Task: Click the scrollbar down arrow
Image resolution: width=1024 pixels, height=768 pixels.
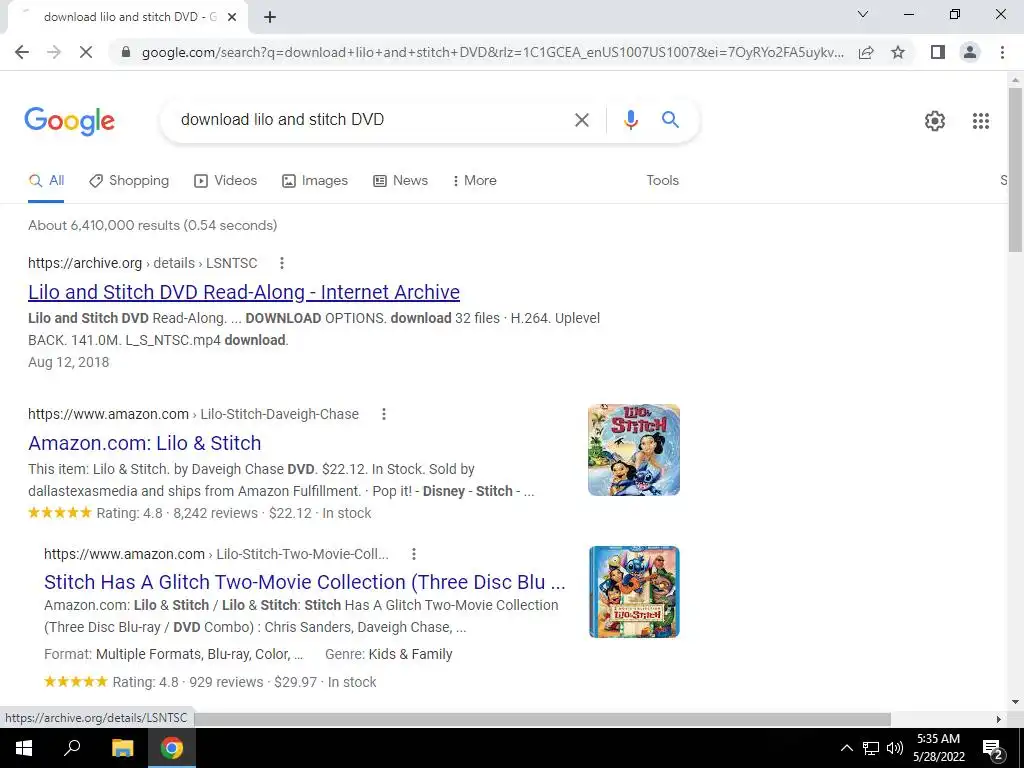Action: coord(1015,702)
